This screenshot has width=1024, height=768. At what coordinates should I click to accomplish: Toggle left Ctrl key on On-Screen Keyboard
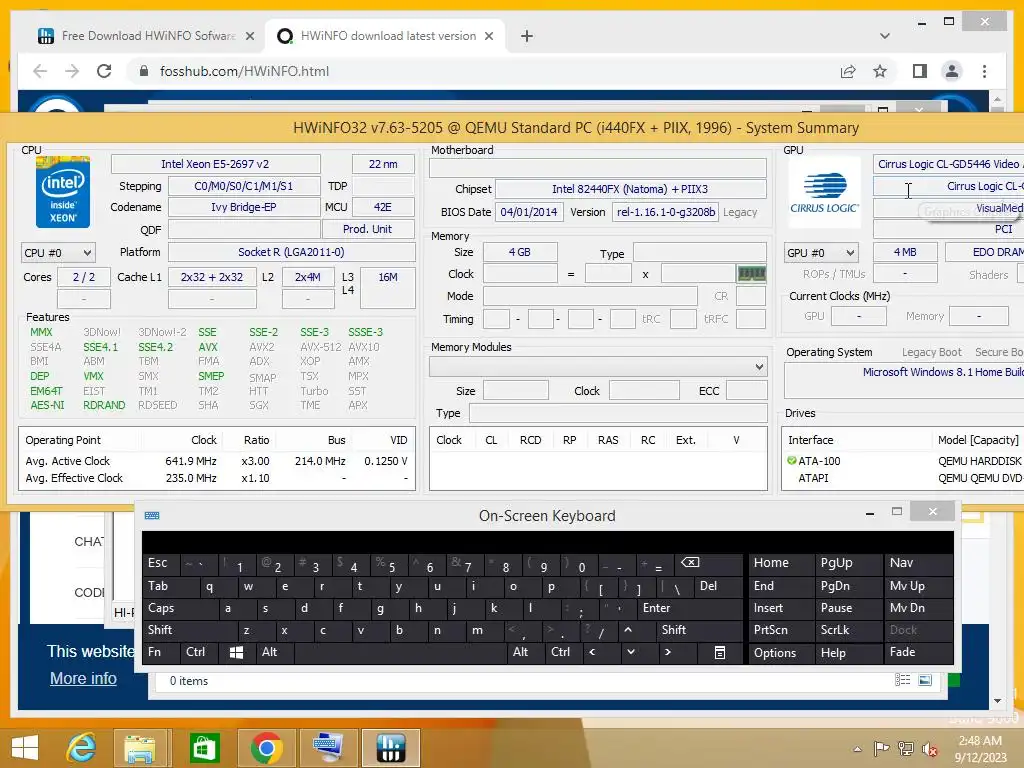199,652
